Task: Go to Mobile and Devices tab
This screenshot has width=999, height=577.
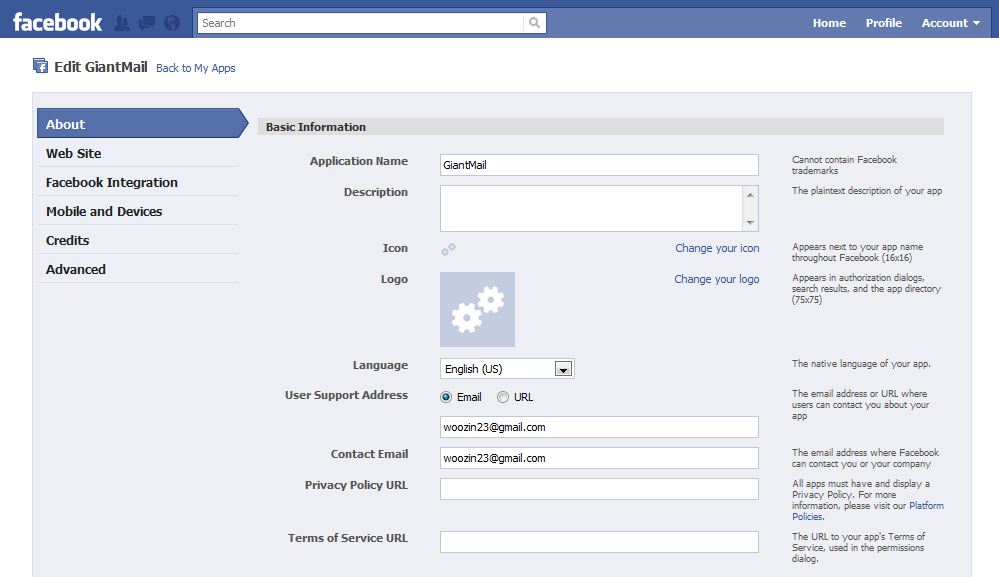Action: 138,211
